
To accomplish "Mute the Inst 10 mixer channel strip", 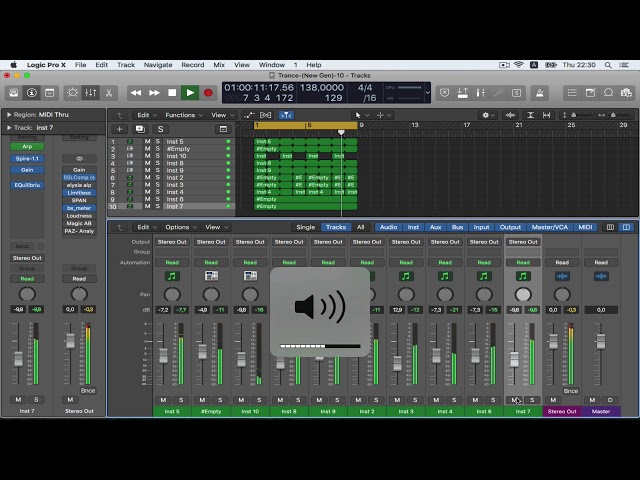I will (x=241, y=400).
